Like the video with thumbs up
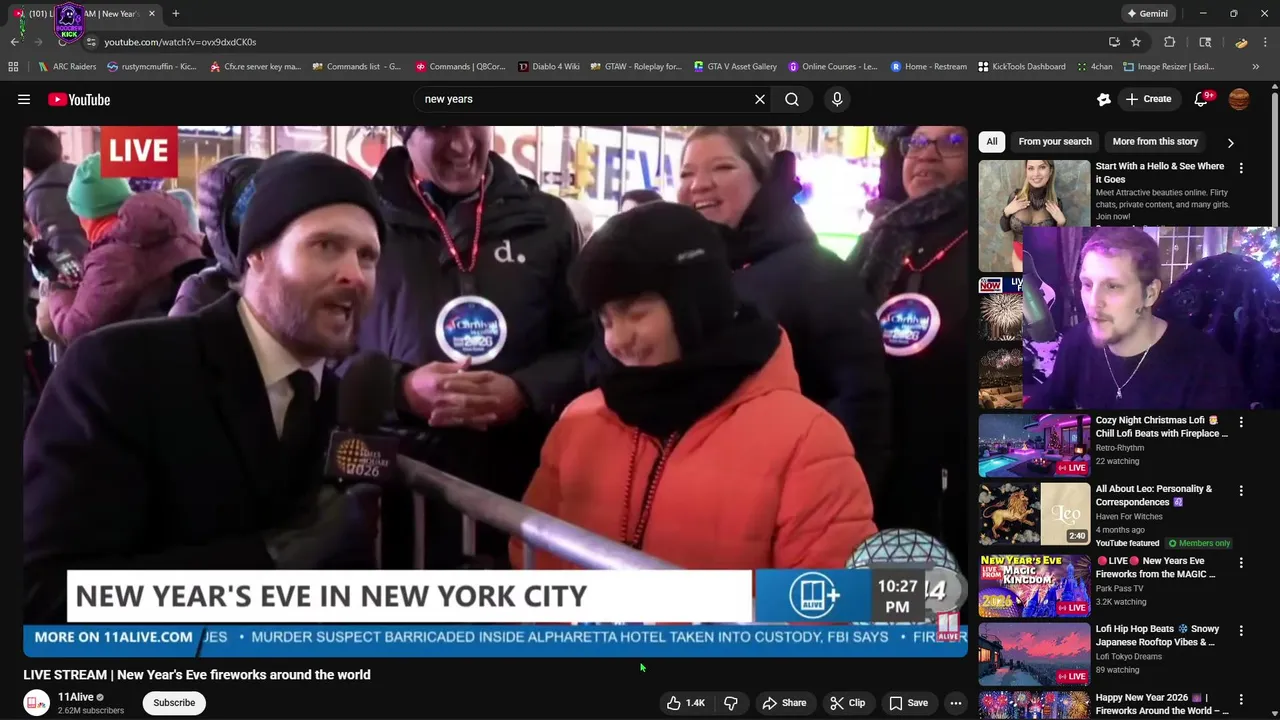The width and height of the screenshot is (1280, 720). click(686, 703)
